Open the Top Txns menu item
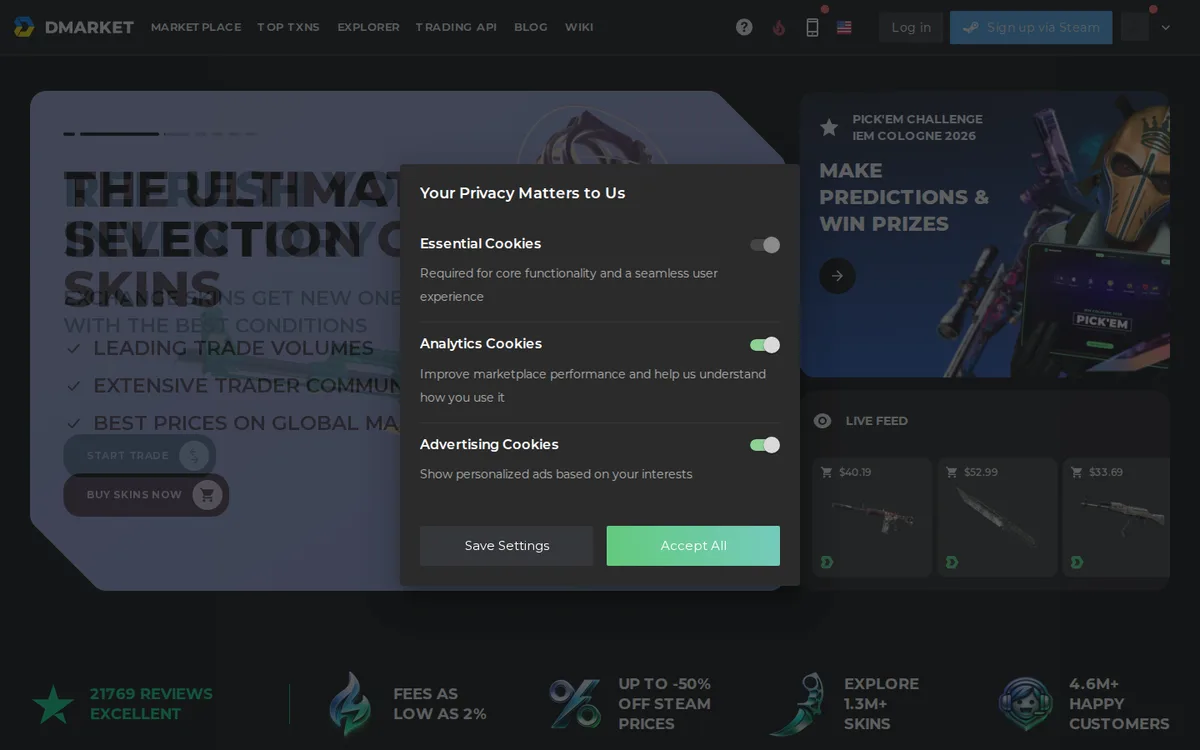Screen dimensions: 1200x750 pyautogui.click(x=288, y=27)
